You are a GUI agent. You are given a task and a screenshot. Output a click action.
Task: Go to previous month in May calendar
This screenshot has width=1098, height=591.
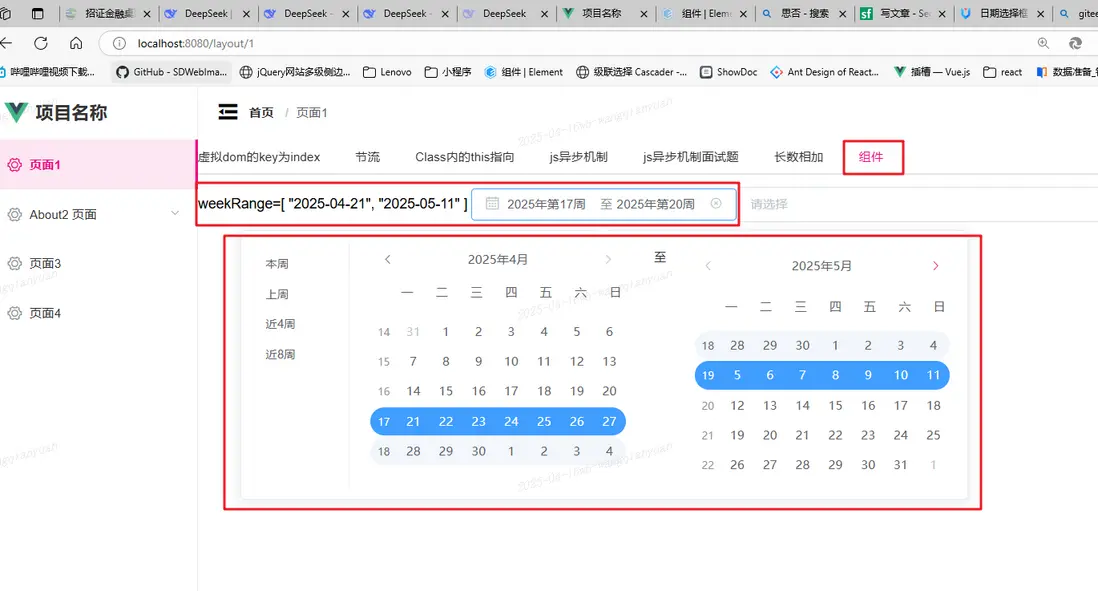[708, 266]
